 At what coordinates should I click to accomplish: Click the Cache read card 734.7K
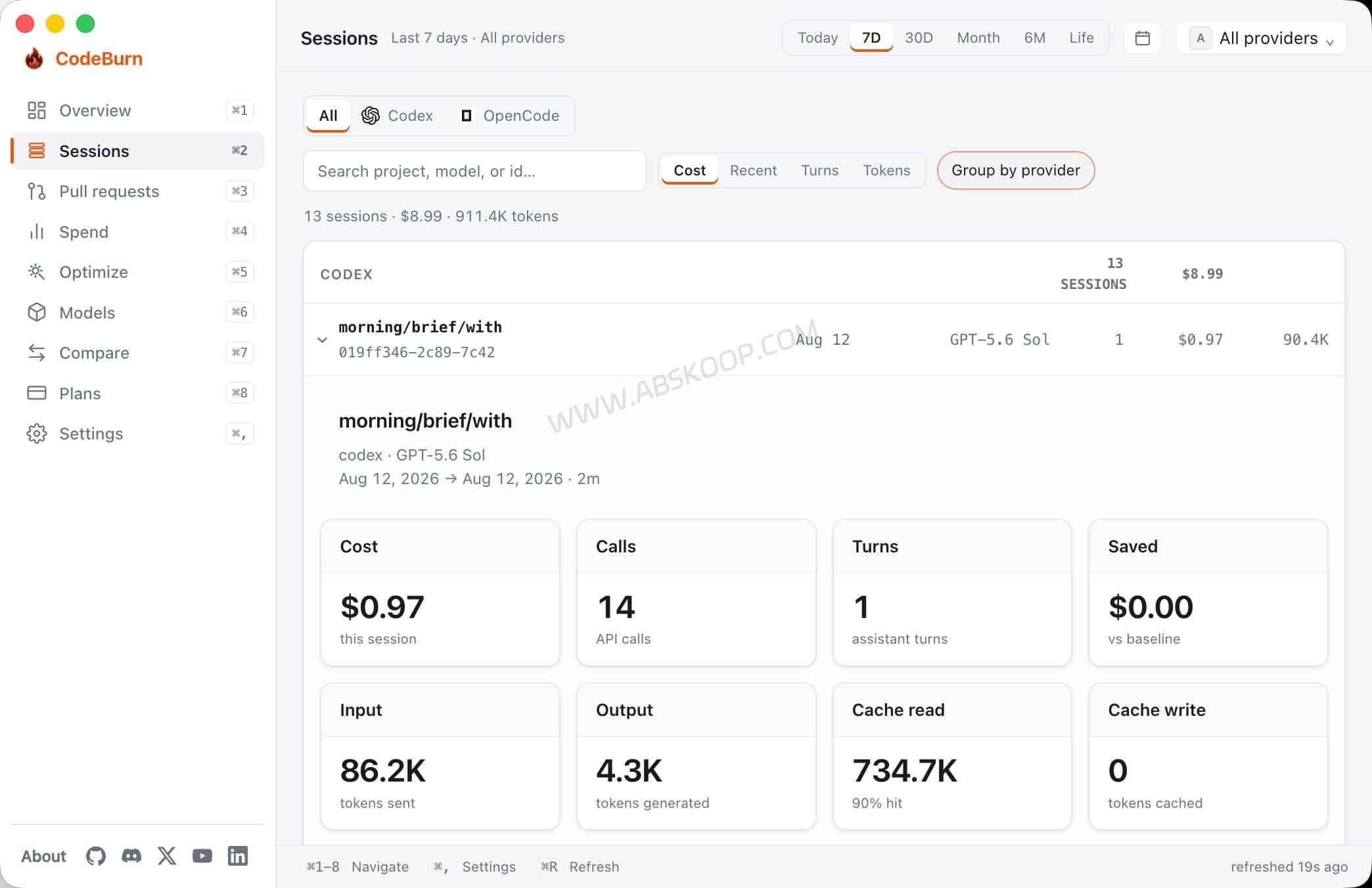click(x=952, y=757)
